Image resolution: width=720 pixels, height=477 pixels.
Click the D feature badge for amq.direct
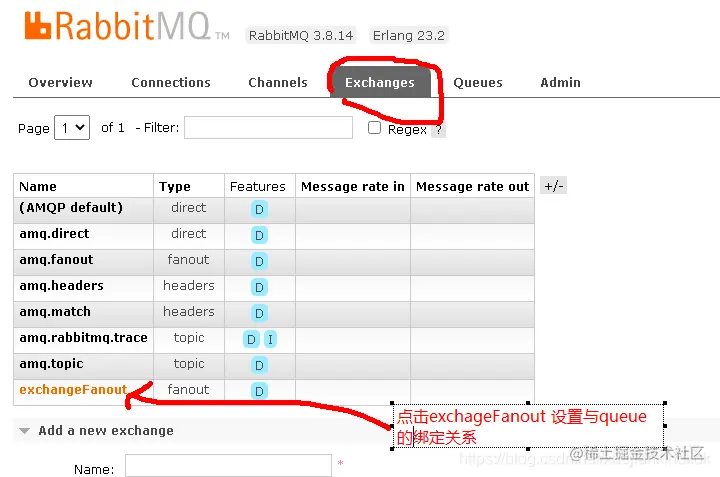(259, 235)
